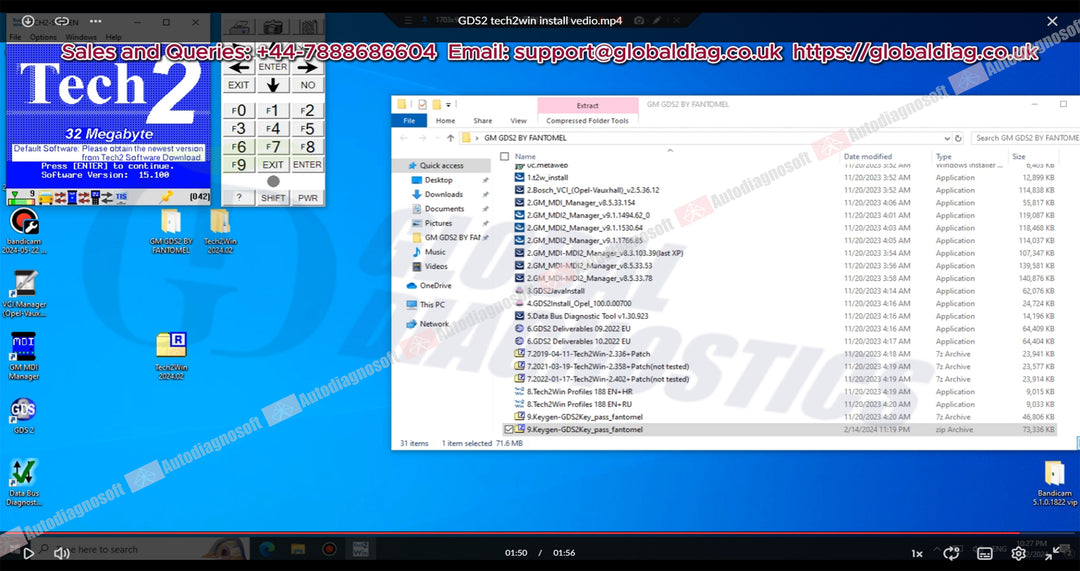Screen dimensions: 1080x571
Task: Click the F1 key on Tech2 keypad
Action: [273, 110]
